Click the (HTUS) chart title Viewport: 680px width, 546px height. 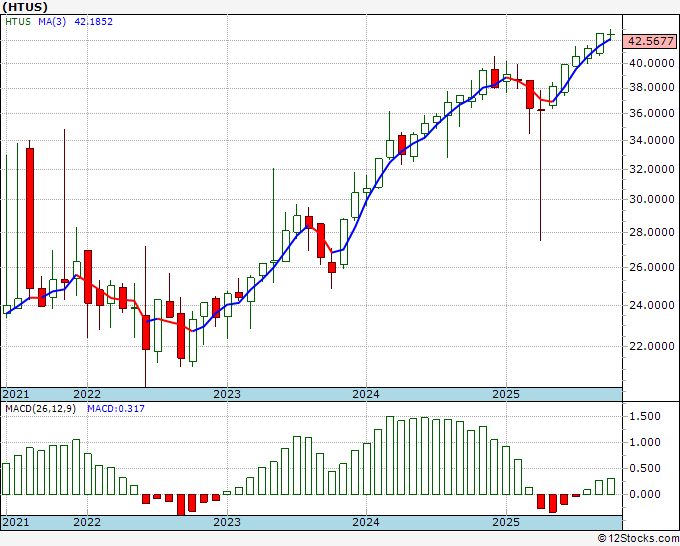[x=25, y=7]
